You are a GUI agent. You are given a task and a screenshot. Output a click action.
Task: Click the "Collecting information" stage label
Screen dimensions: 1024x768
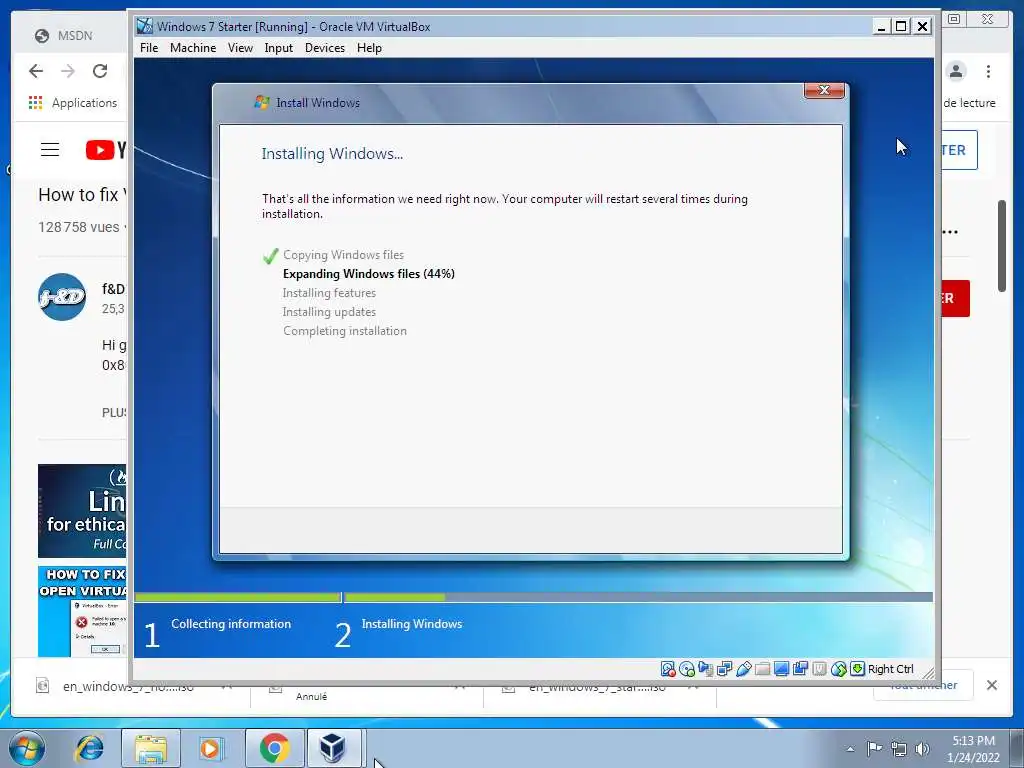231,624
